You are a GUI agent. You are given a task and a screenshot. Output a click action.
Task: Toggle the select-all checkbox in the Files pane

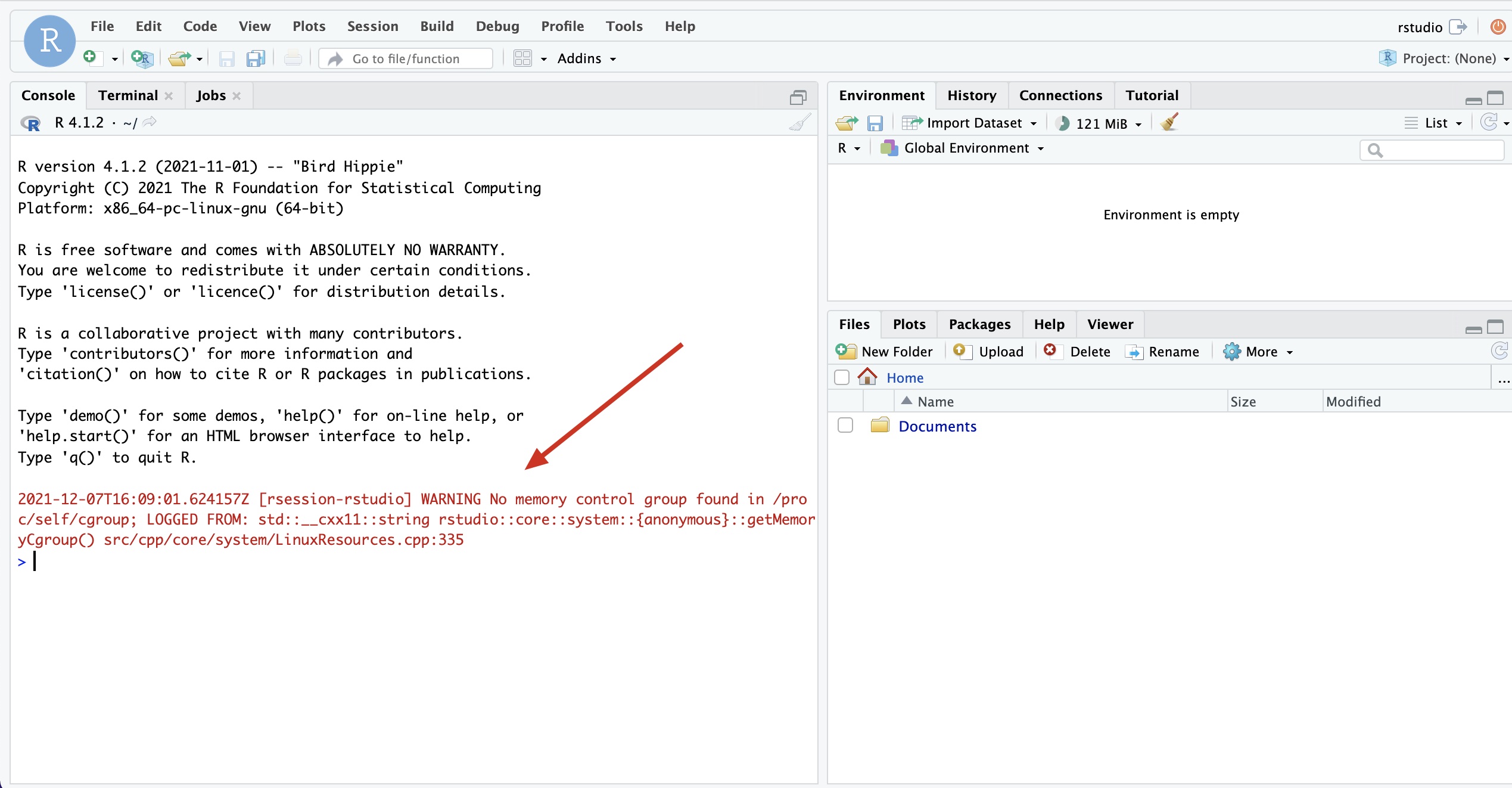842,377
